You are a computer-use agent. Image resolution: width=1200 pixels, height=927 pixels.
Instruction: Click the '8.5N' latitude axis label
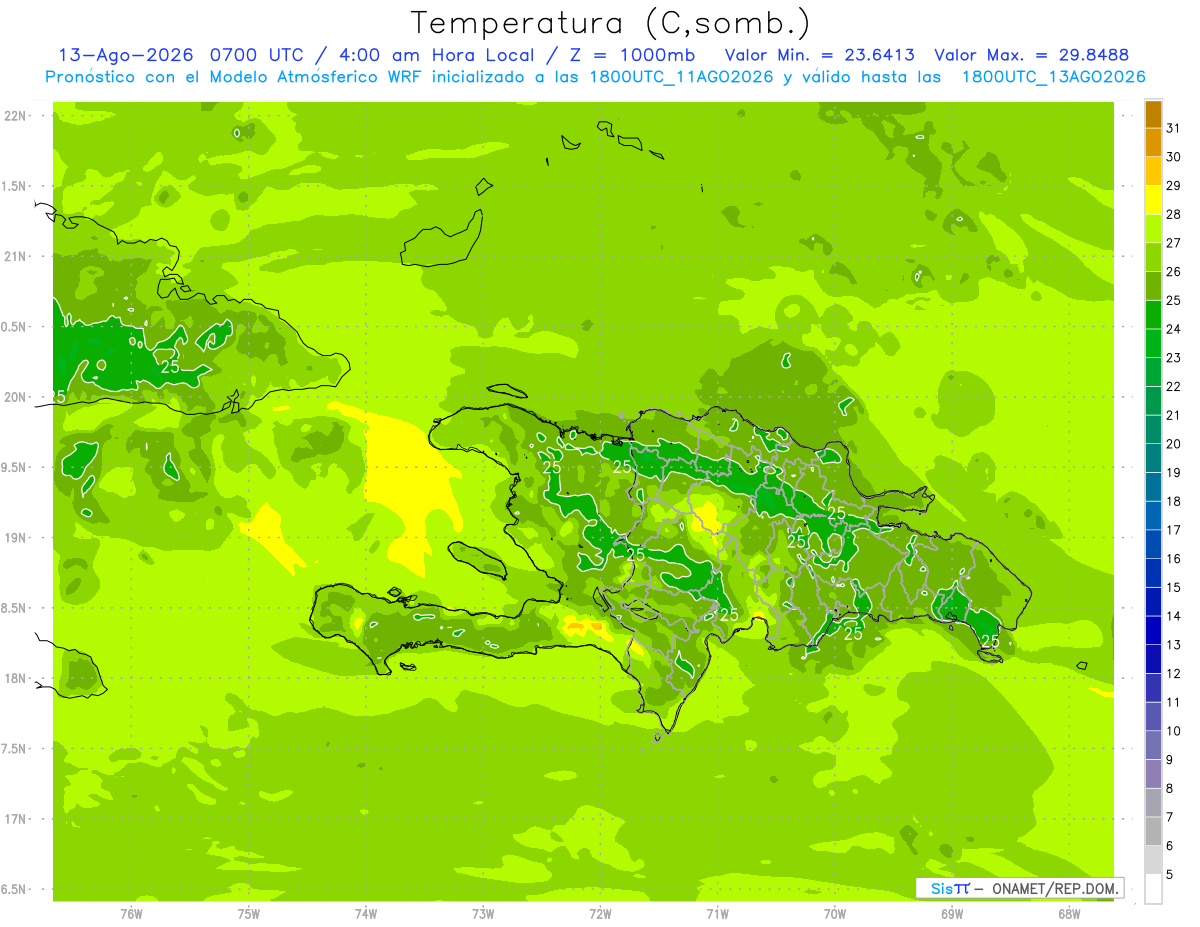(14, 608)
